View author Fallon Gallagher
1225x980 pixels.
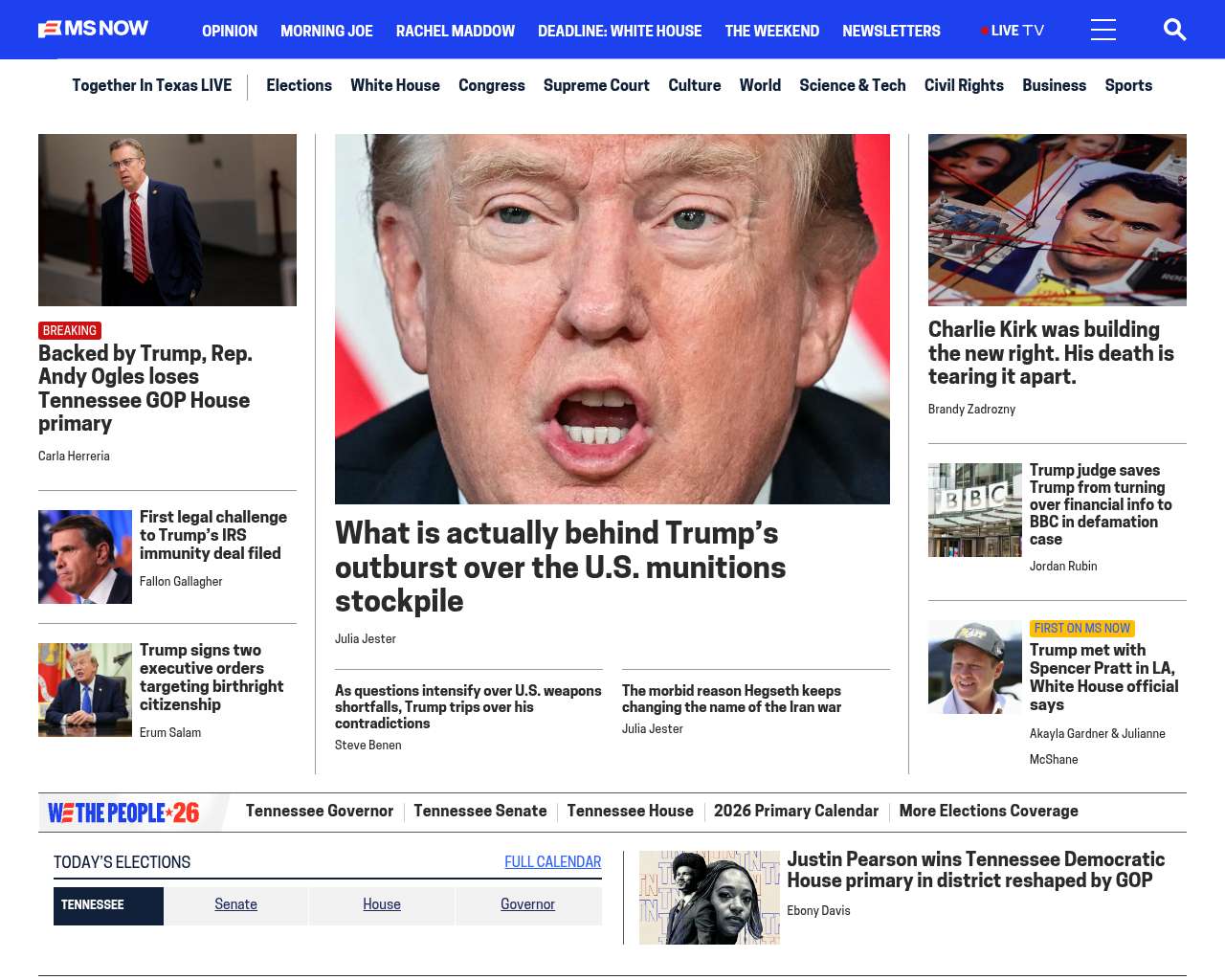pos(181,582)
